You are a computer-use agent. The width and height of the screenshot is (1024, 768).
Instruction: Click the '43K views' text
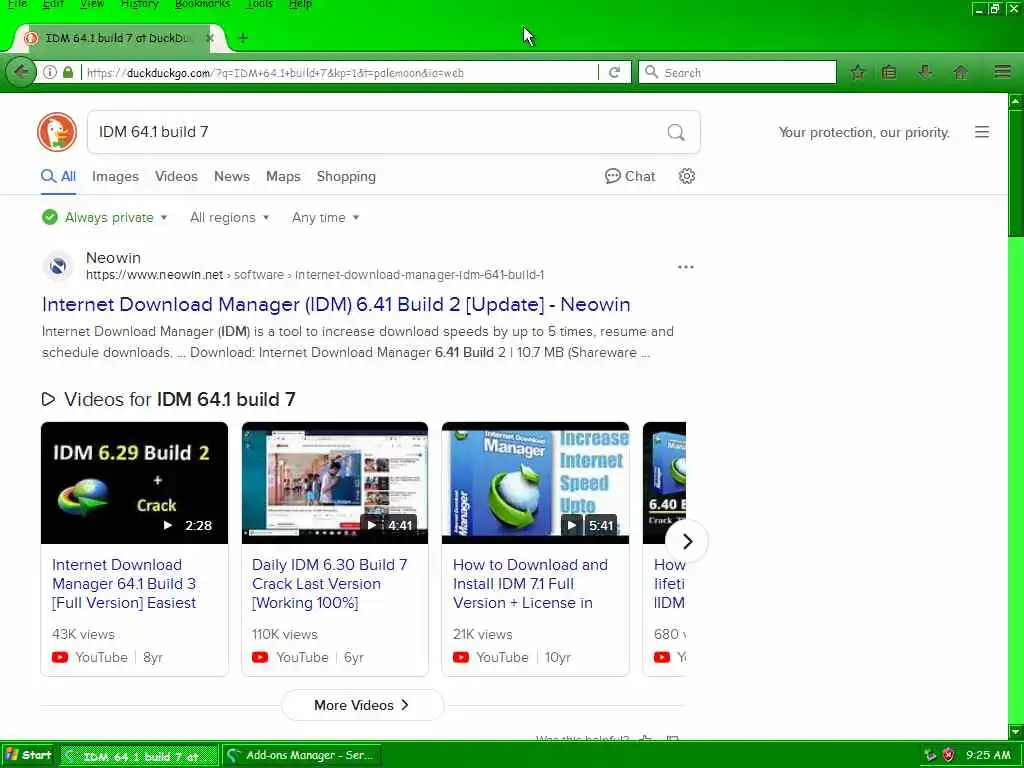coord(83,635)
